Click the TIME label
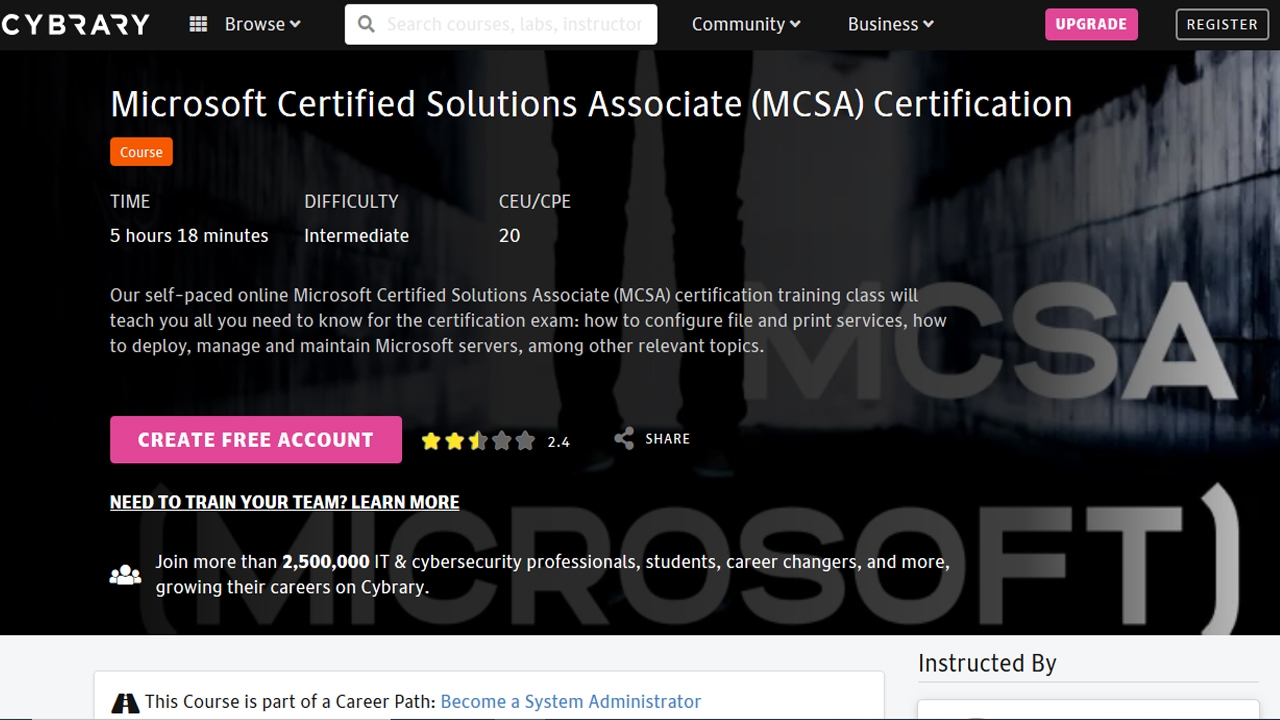This screenshot has width=1280, height=720. click(x=130, y=202)
